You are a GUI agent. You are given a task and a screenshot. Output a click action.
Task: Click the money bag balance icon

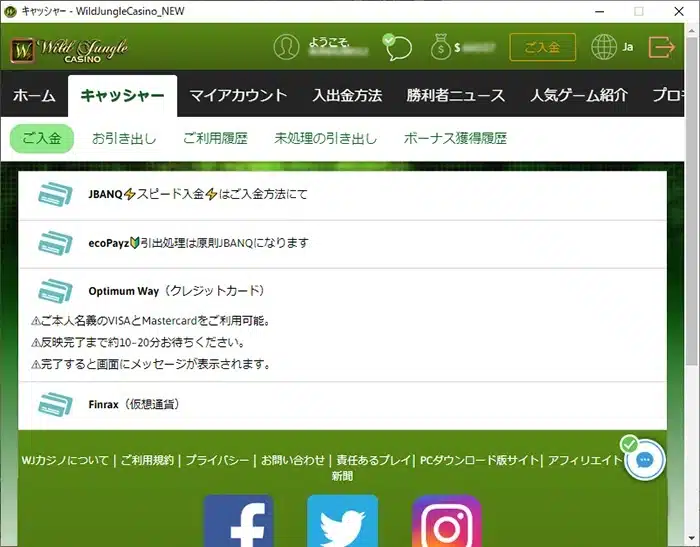click(x=441, y=47)
